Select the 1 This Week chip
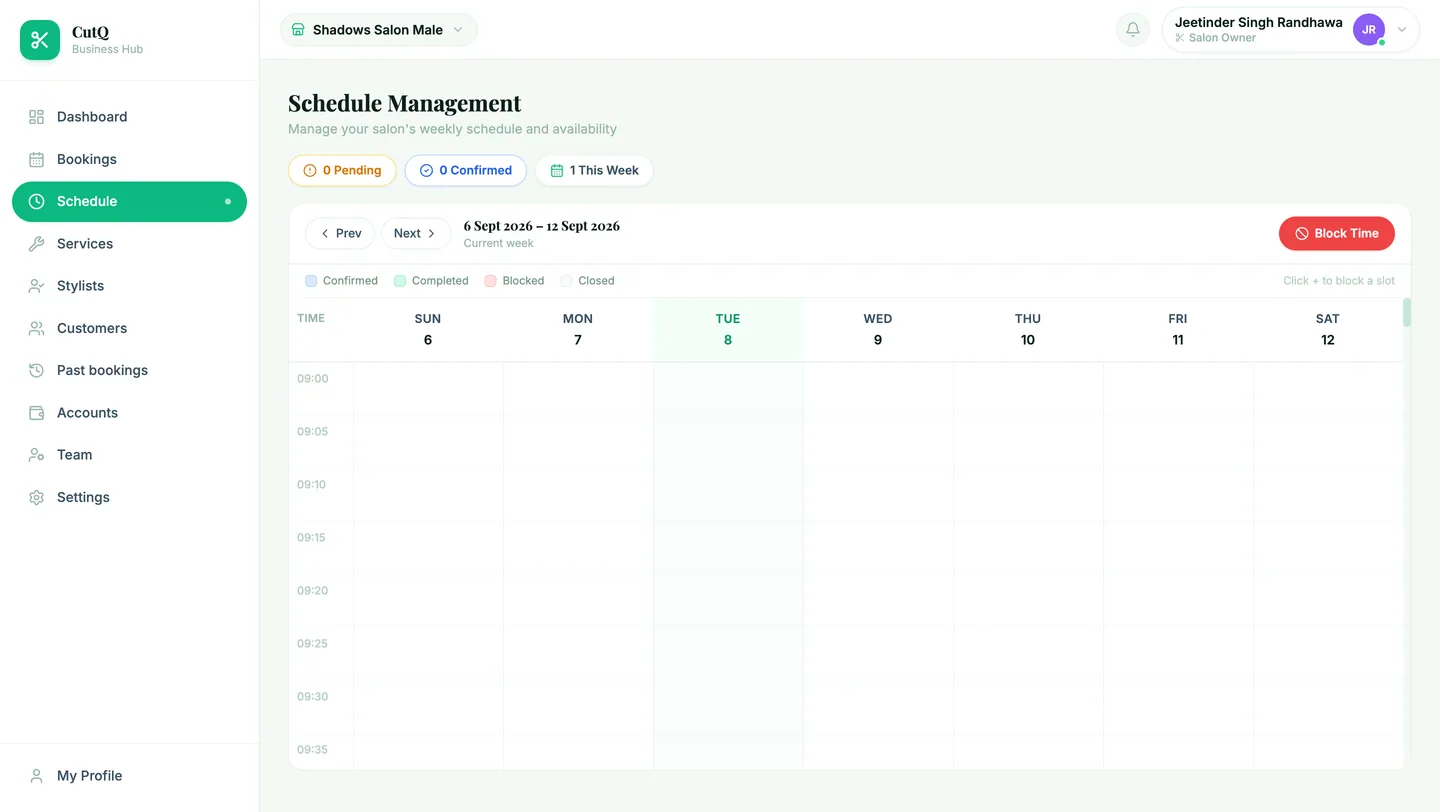 [594, 170]
